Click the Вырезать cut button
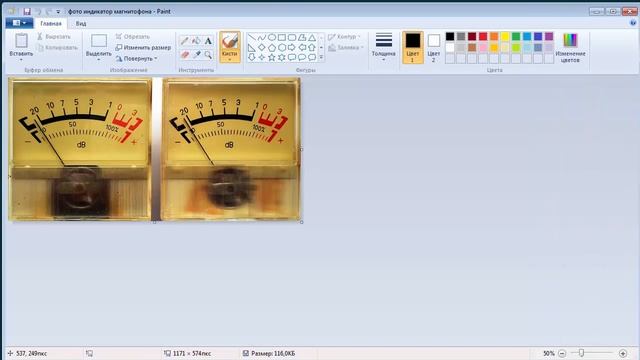The image size is (640, 360). 54,37
